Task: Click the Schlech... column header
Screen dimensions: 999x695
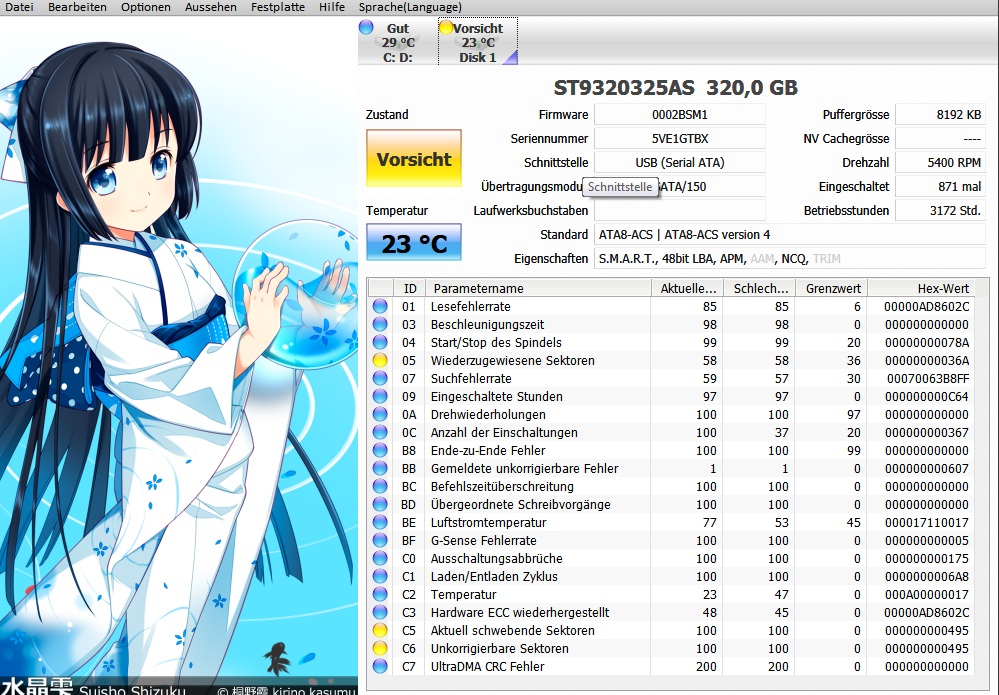Action: coord(760,288)
